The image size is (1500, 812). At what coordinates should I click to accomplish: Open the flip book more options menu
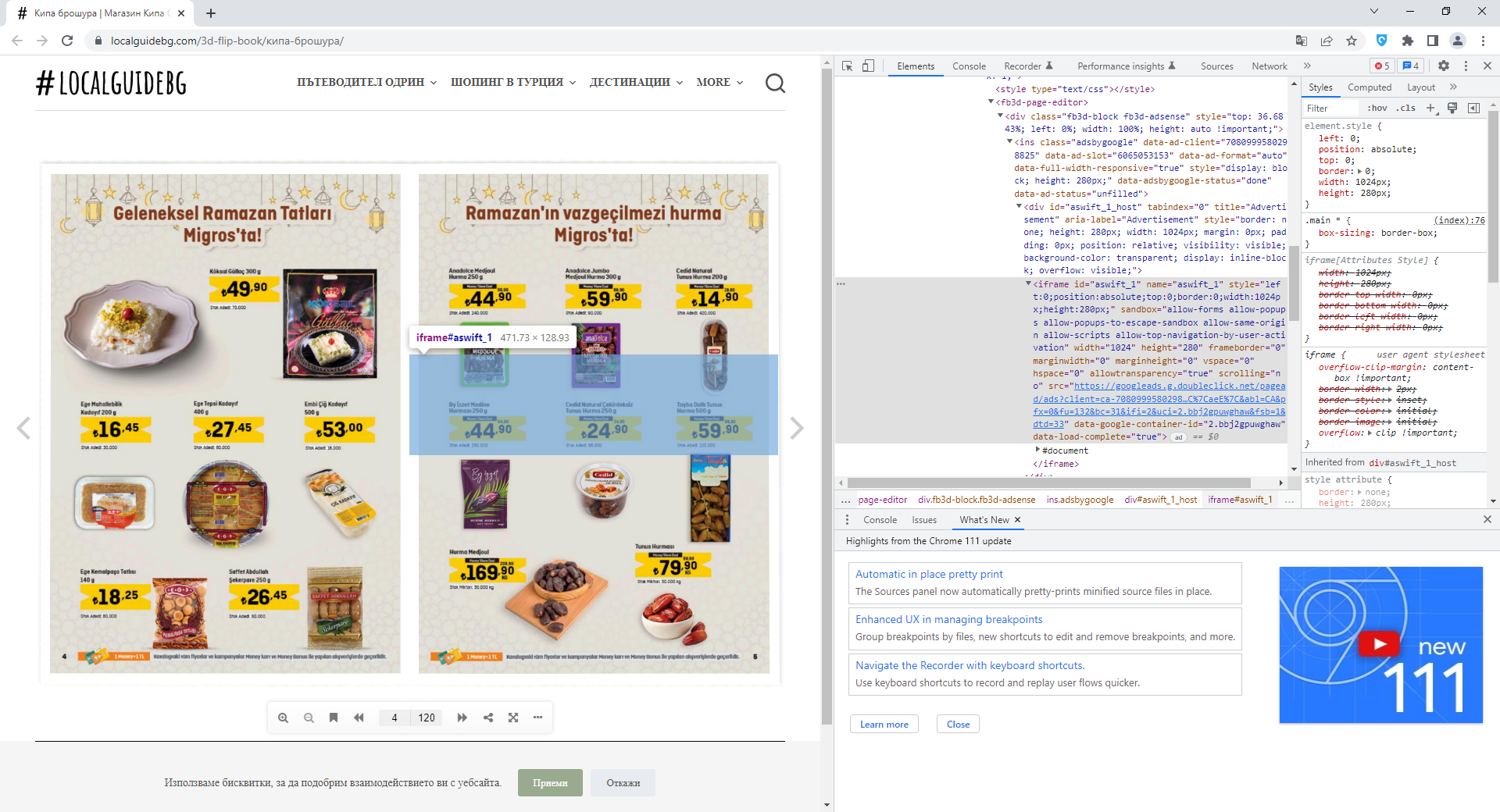[537, 718]
